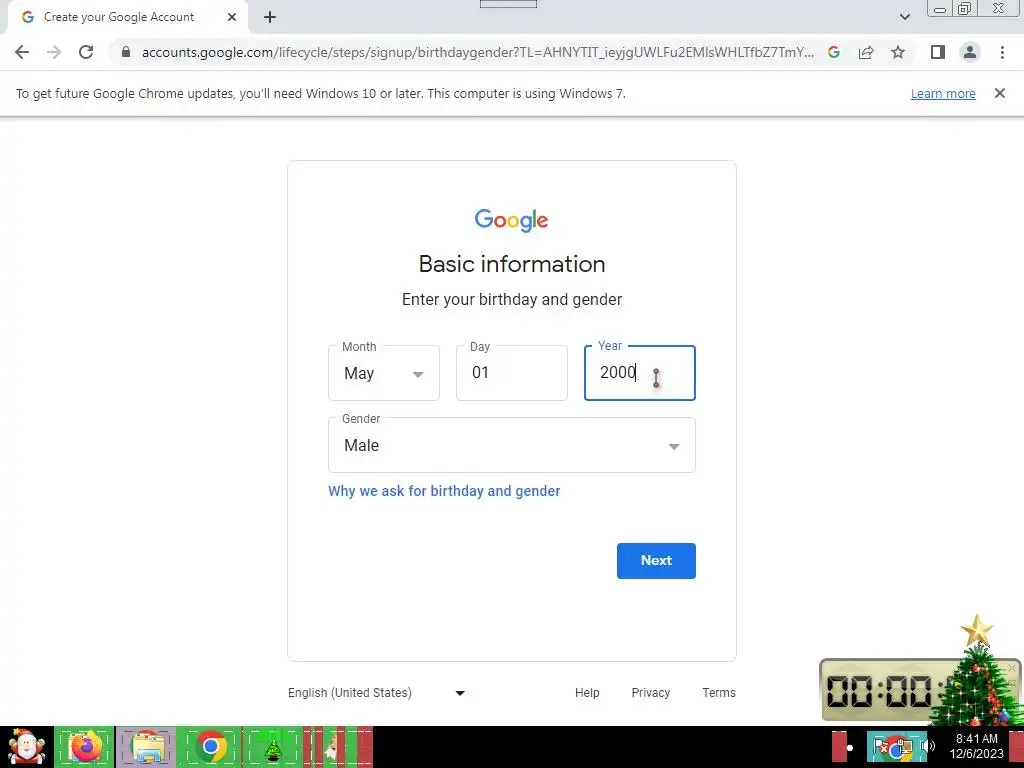This screenshot has height=768, width=1024.
Task: Open the Chrome profile avatar menu
Action: (970, 52)
